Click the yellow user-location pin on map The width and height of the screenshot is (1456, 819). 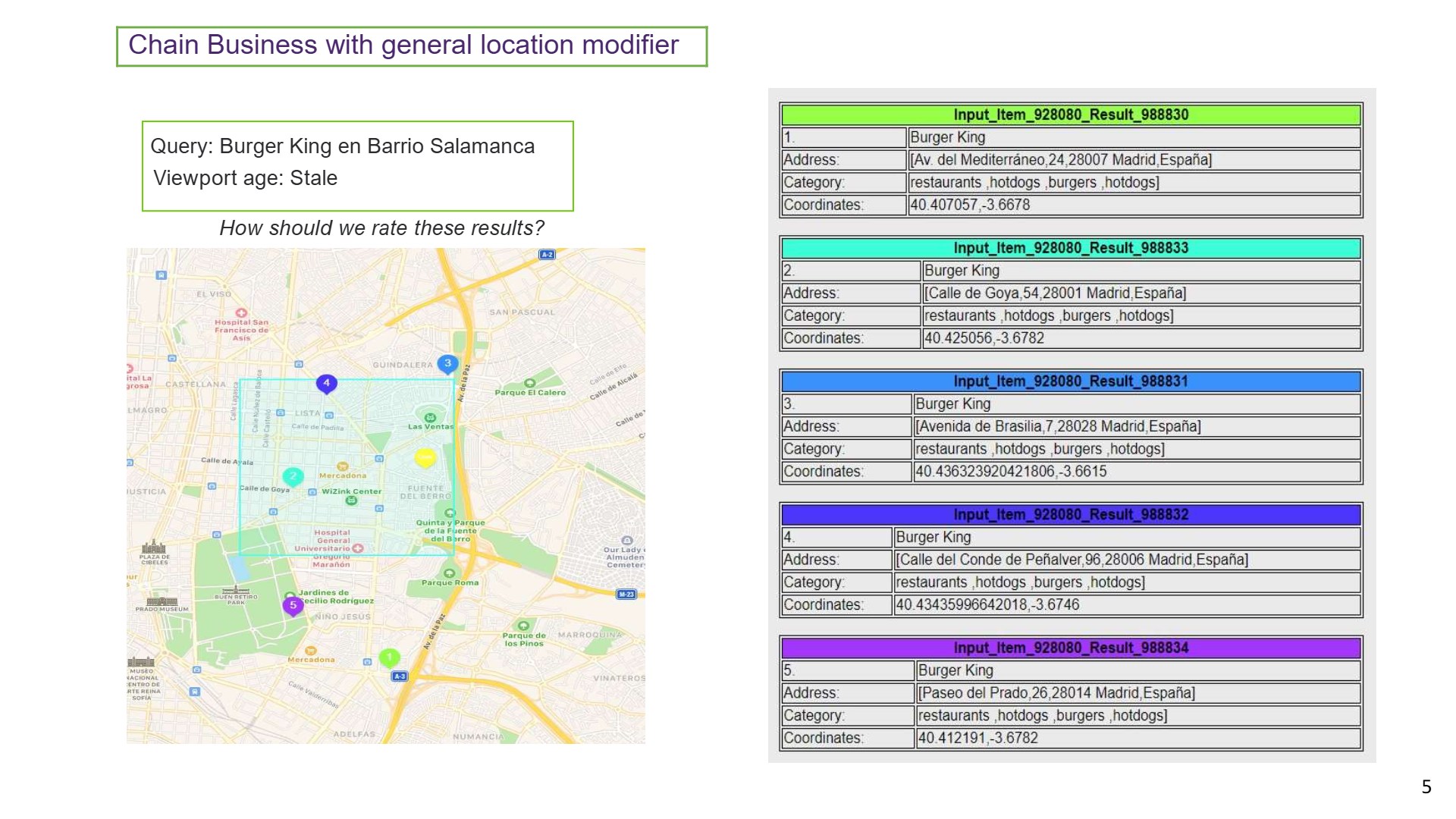pyautogui.click(x=425, y=457)
